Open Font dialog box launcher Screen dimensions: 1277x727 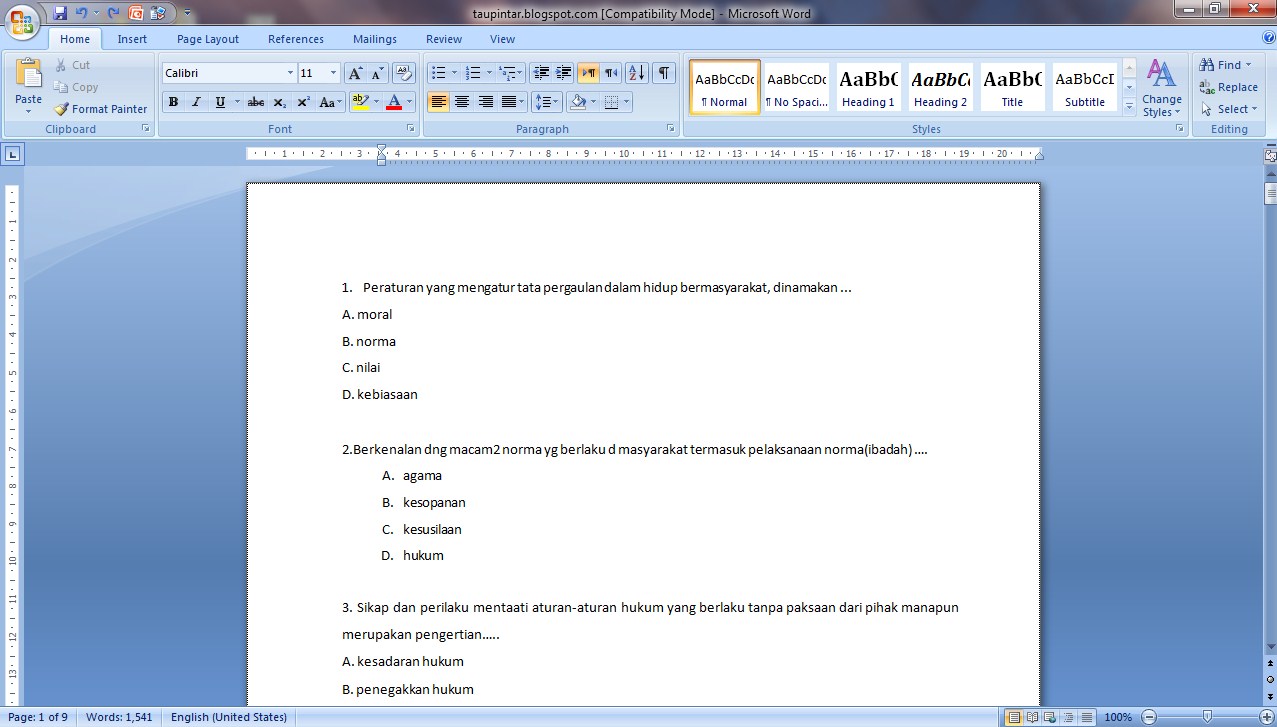[x=410, y=129]
